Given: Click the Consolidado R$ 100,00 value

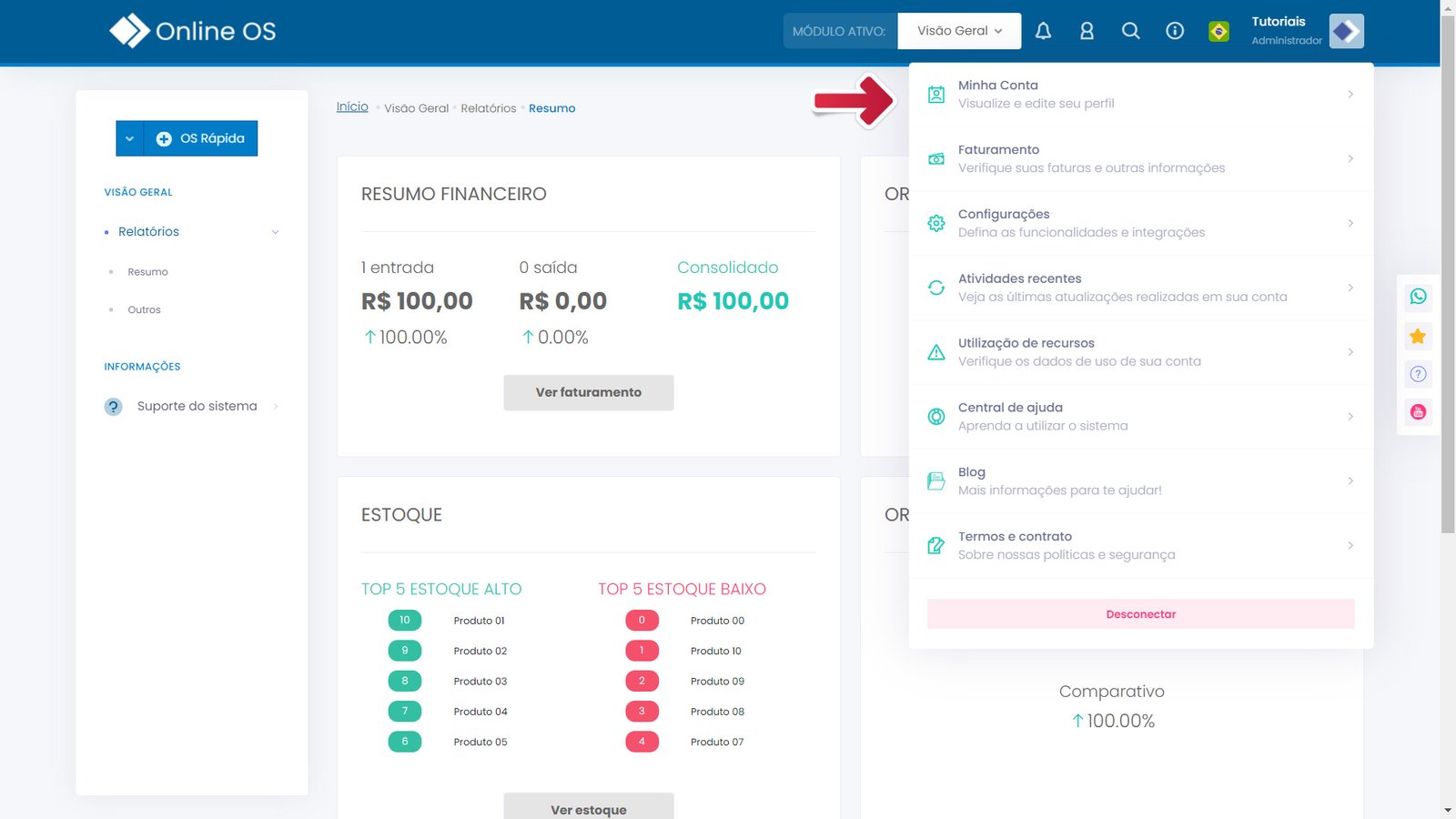Looking at the screenshot, I should coord(733,301).
